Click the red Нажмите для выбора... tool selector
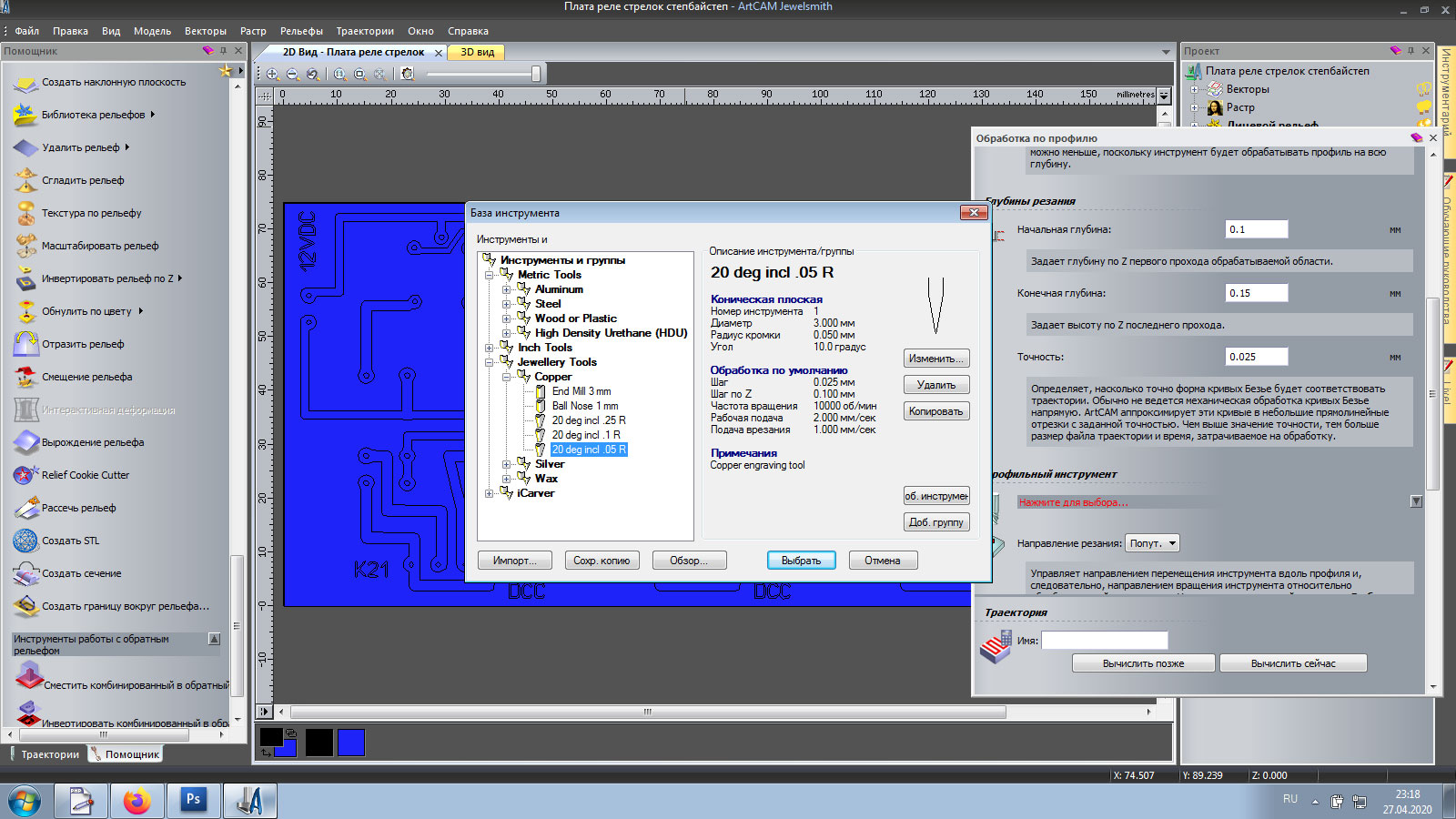The image size is (1456, 819). (1074, 502)
